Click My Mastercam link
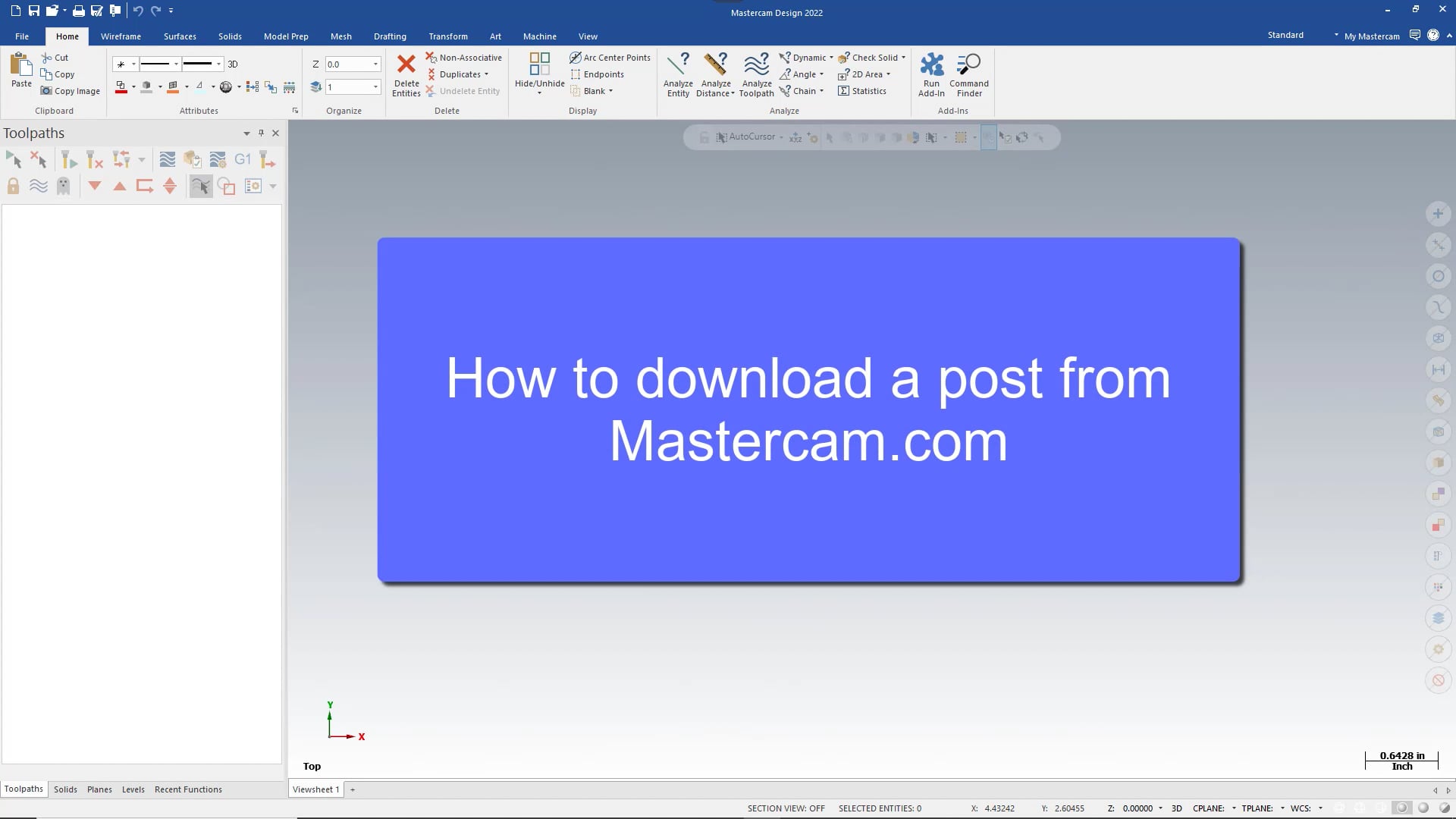The image size is (1456, 819). coord(1372,36)
